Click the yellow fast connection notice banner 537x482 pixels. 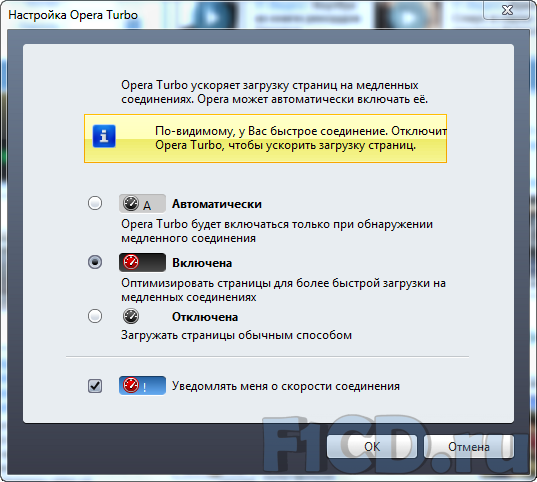[265, 138]
